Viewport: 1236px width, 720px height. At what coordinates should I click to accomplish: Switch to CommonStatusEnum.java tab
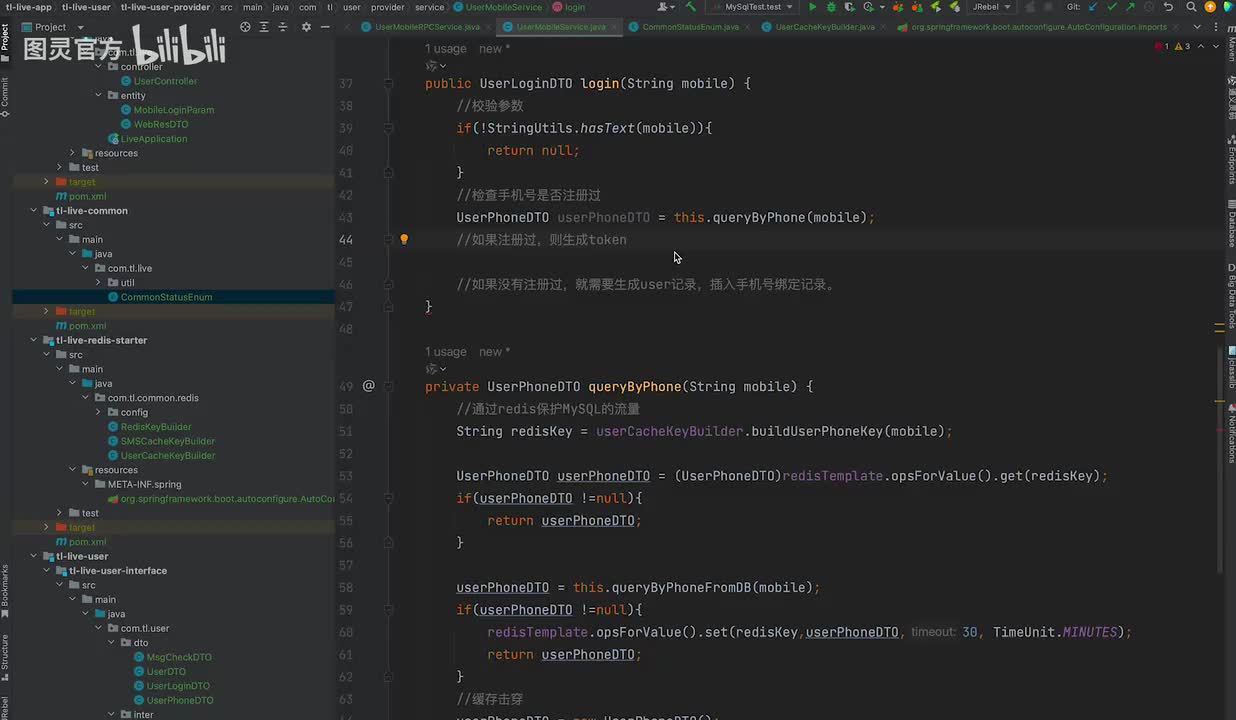coord(689,27)
